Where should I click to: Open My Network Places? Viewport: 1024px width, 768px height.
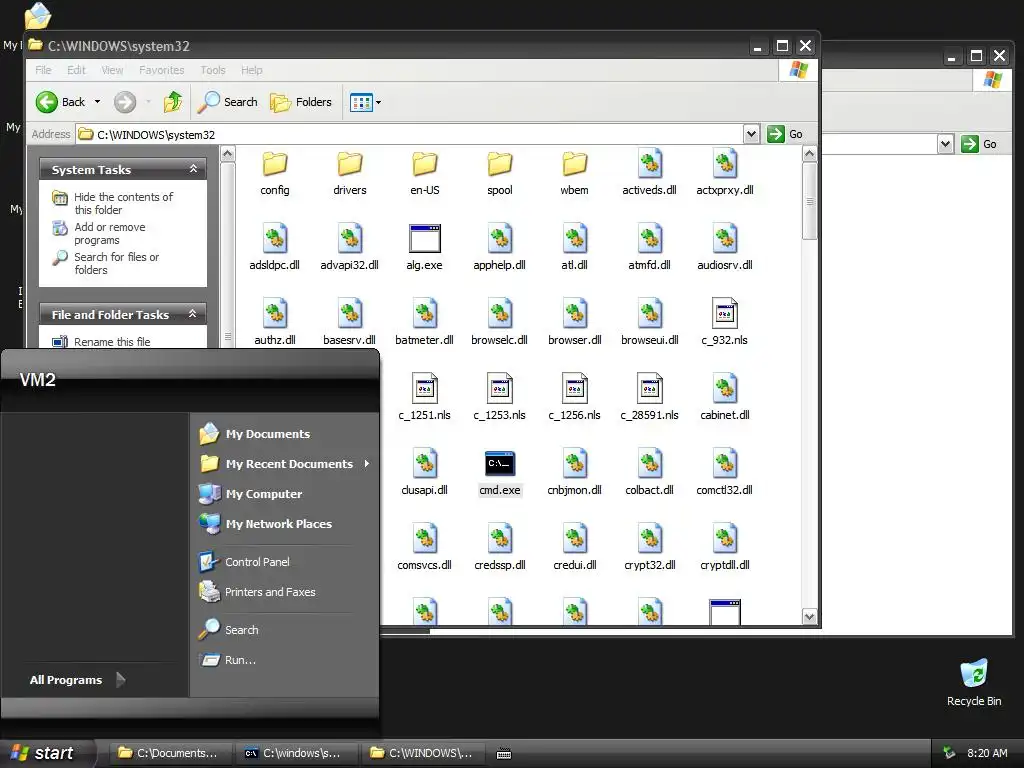[279, 524]
